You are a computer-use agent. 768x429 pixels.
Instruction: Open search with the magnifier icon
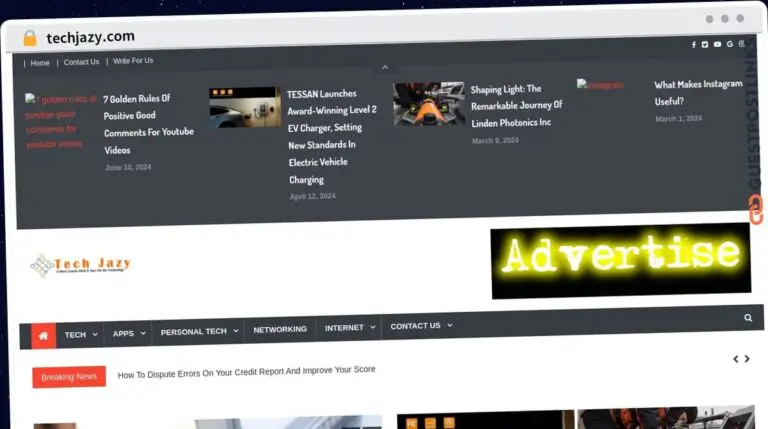point(748,318)
